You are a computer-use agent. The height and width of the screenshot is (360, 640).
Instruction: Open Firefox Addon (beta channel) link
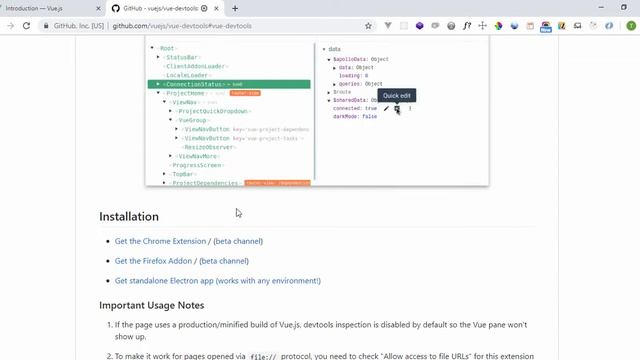tap(224, 261)
